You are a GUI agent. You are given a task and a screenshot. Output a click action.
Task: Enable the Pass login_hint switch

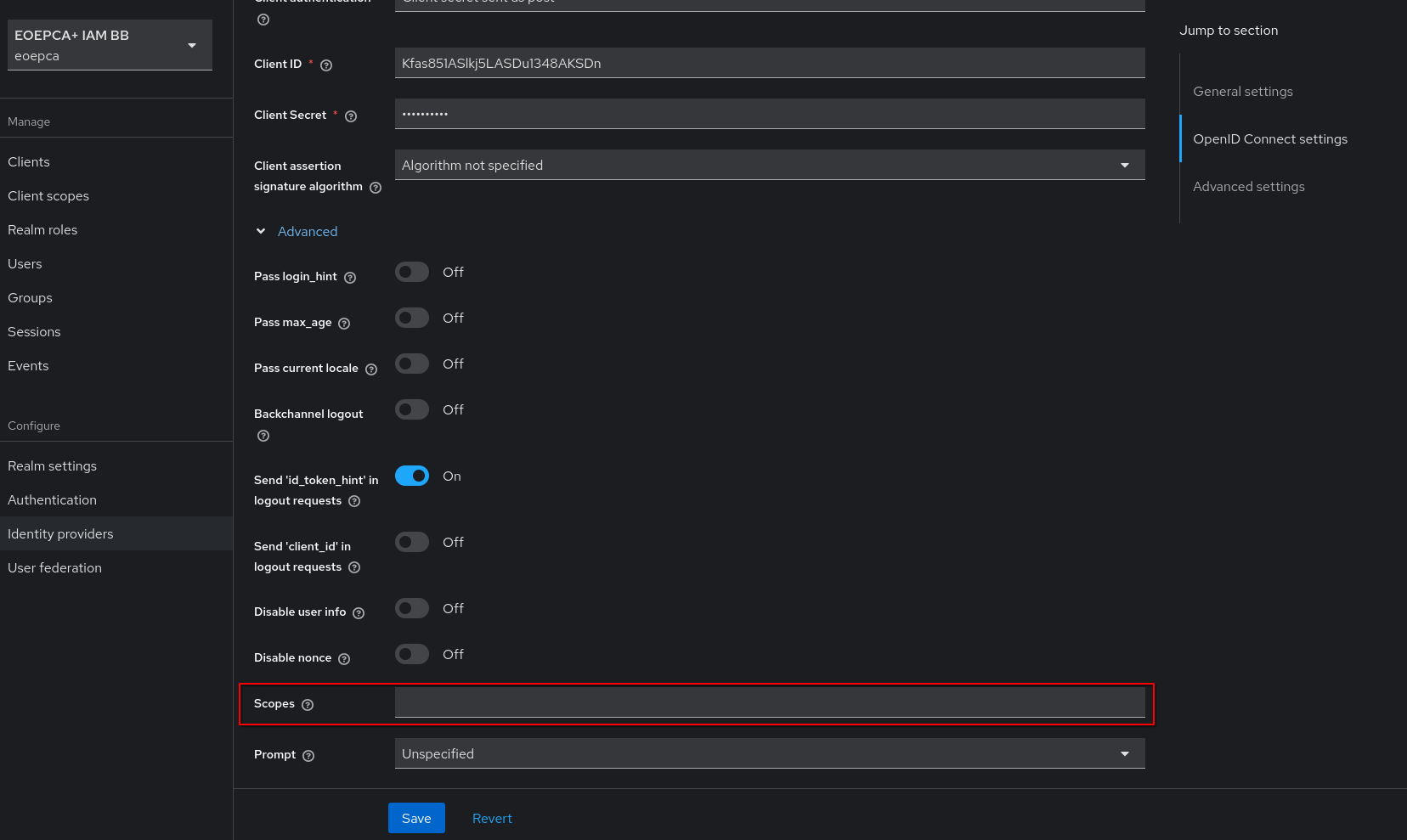click(412, 272)
